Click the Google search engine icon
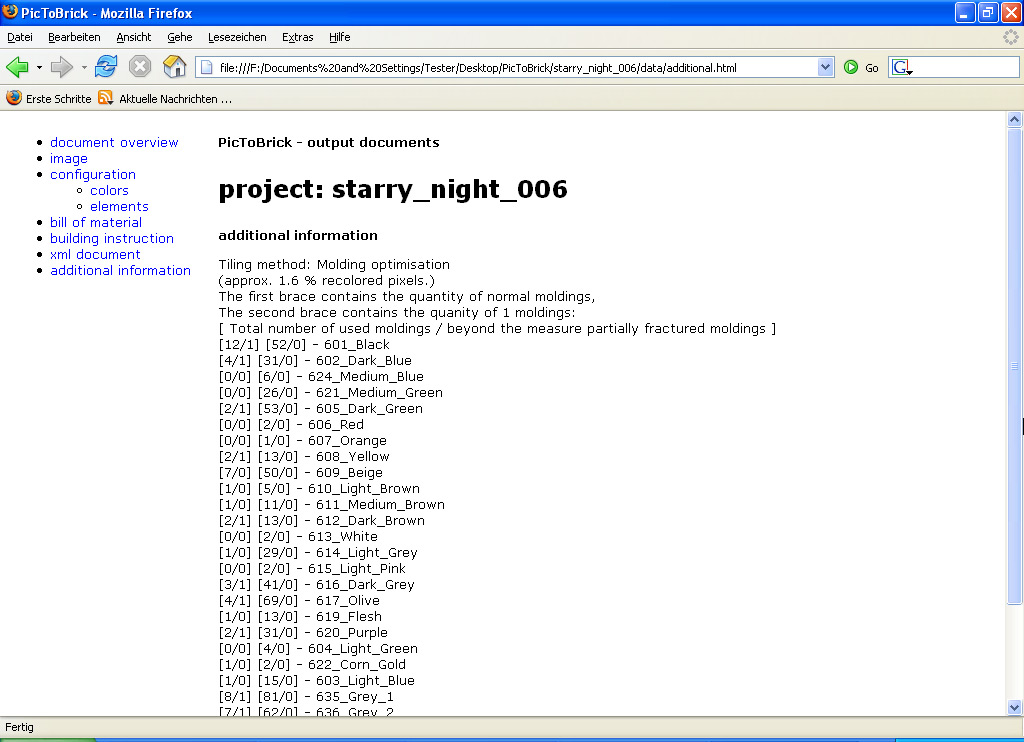The width and height of the screenshot is (1024, 742). 901,67
